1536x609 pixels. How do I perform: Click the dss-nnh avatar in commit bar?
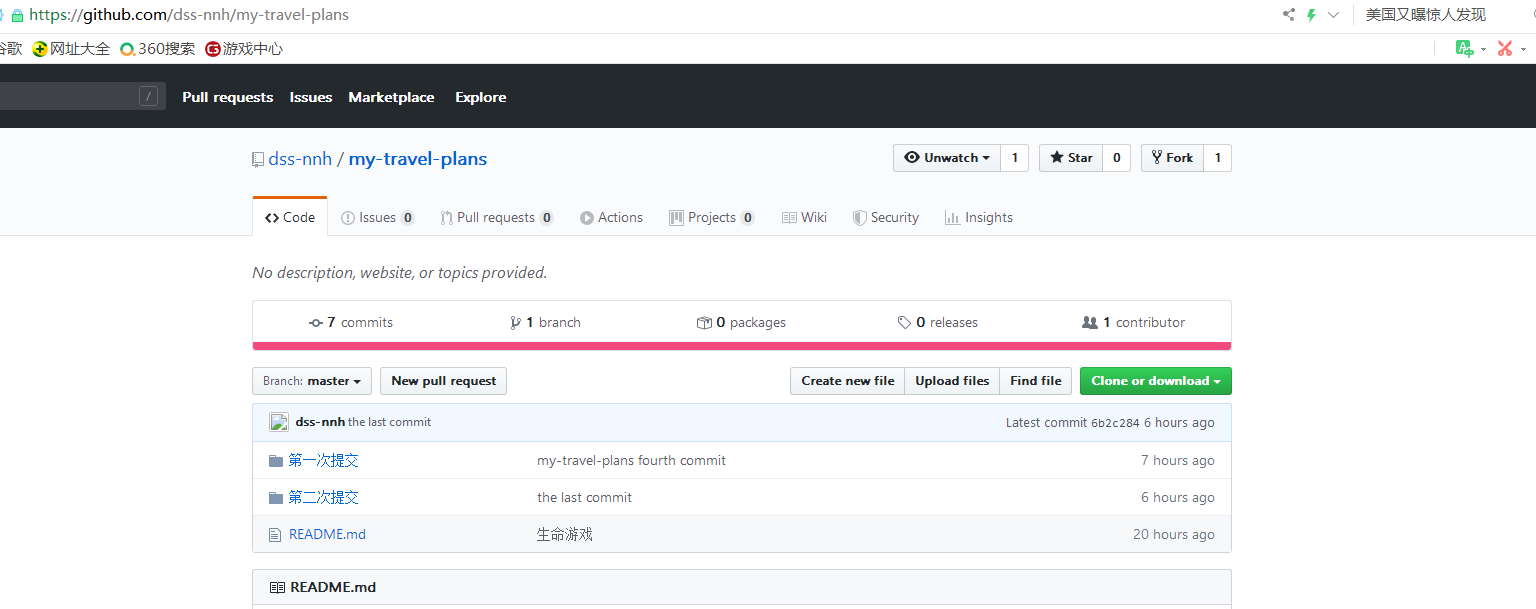coord(279,422)
